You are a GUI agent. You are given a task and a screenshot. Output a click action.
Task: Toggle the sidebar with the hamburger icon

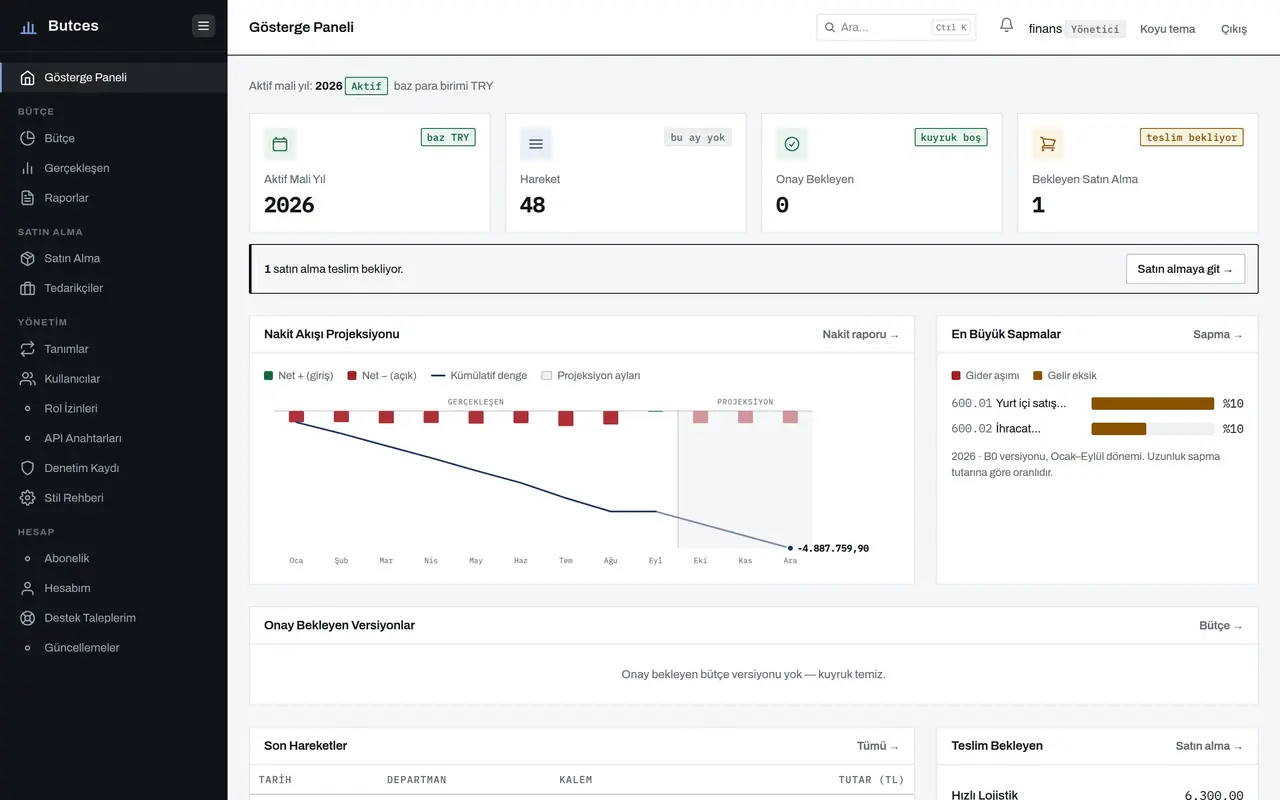click(x=204, y=26)
